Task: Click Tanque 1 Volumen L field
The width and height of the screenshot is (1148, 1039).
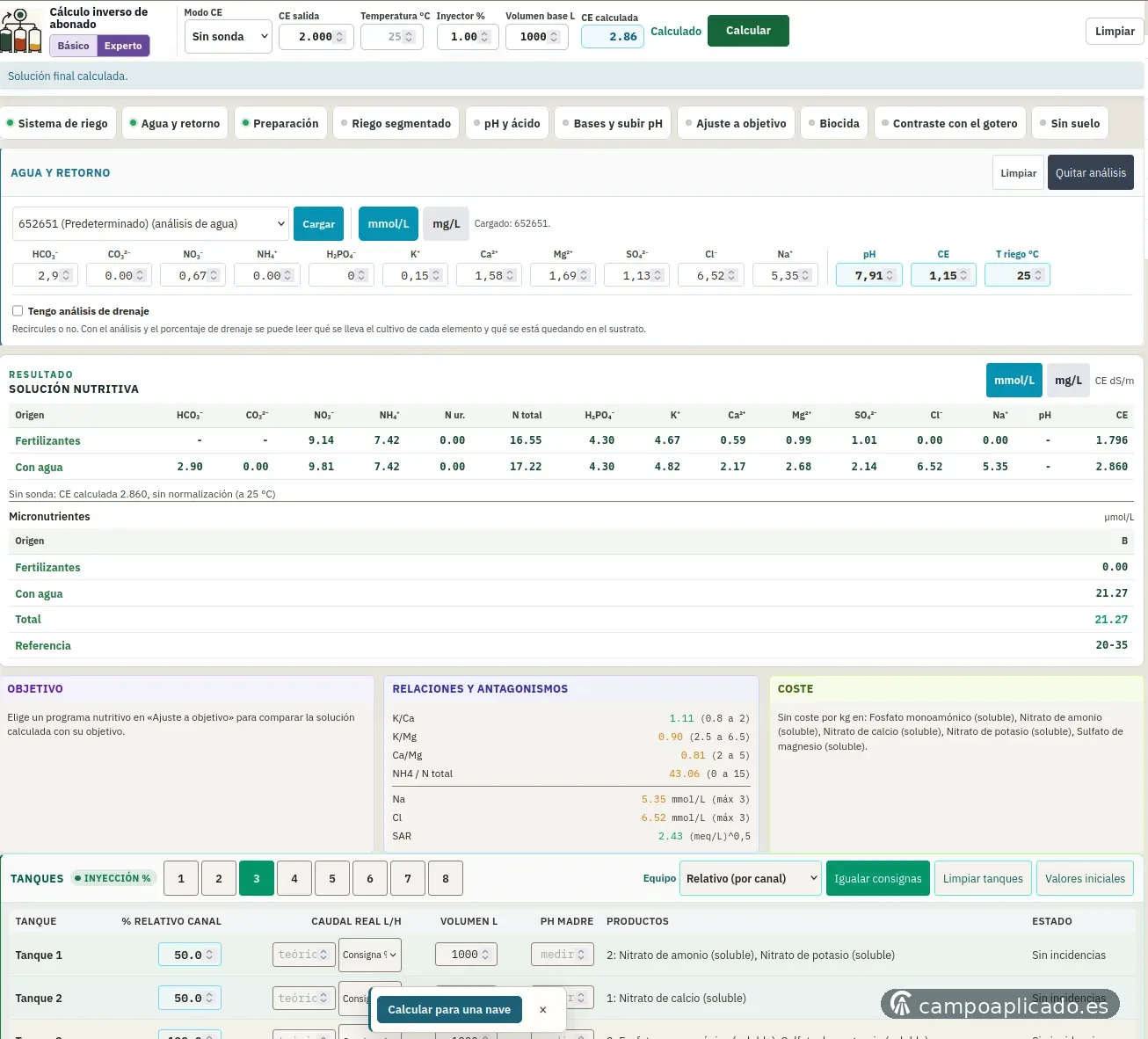Action: pos(466,955)
